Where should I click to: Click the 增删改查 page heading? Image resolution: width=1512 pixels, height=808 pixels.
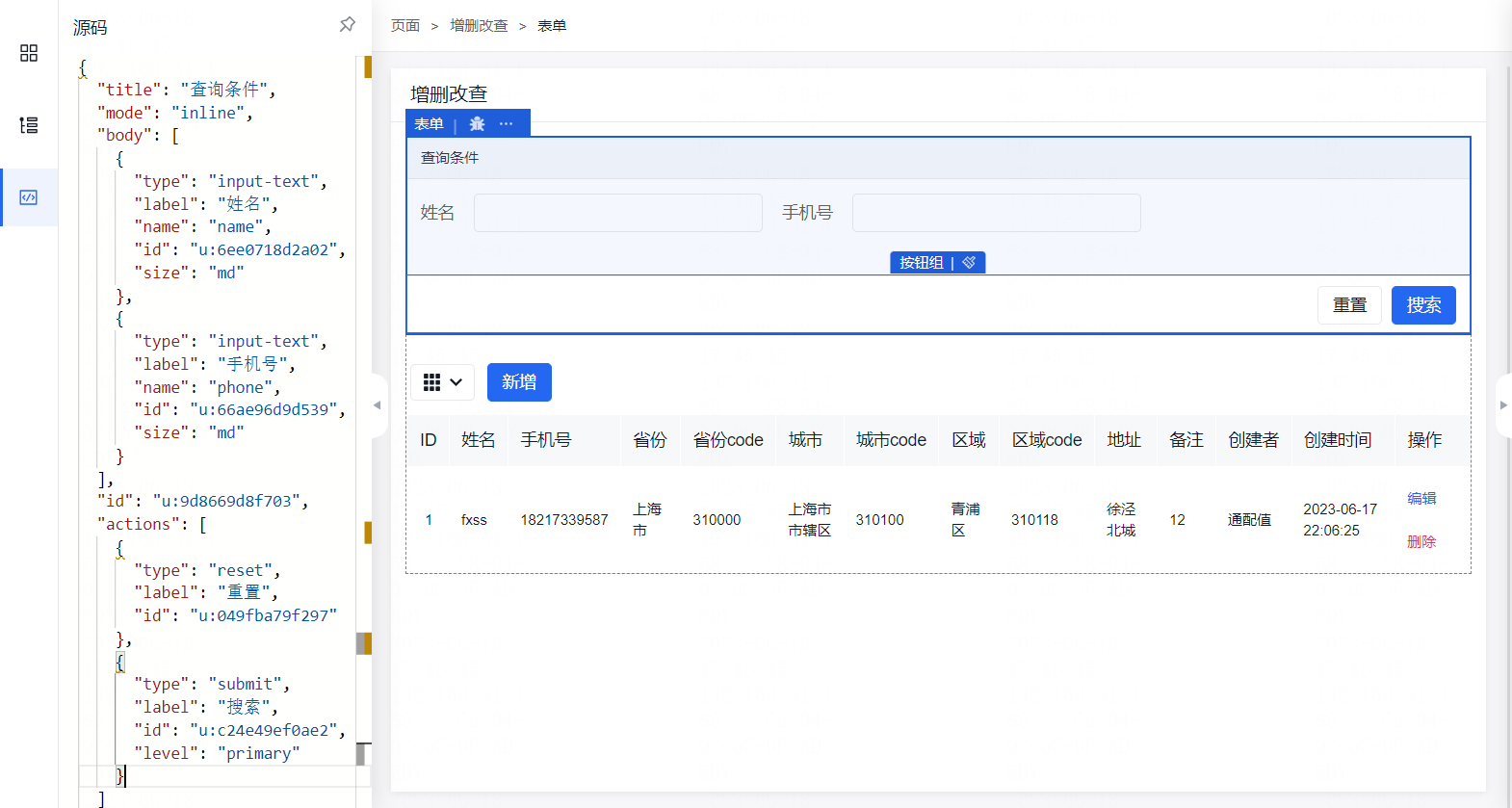(x=449, y=93)
